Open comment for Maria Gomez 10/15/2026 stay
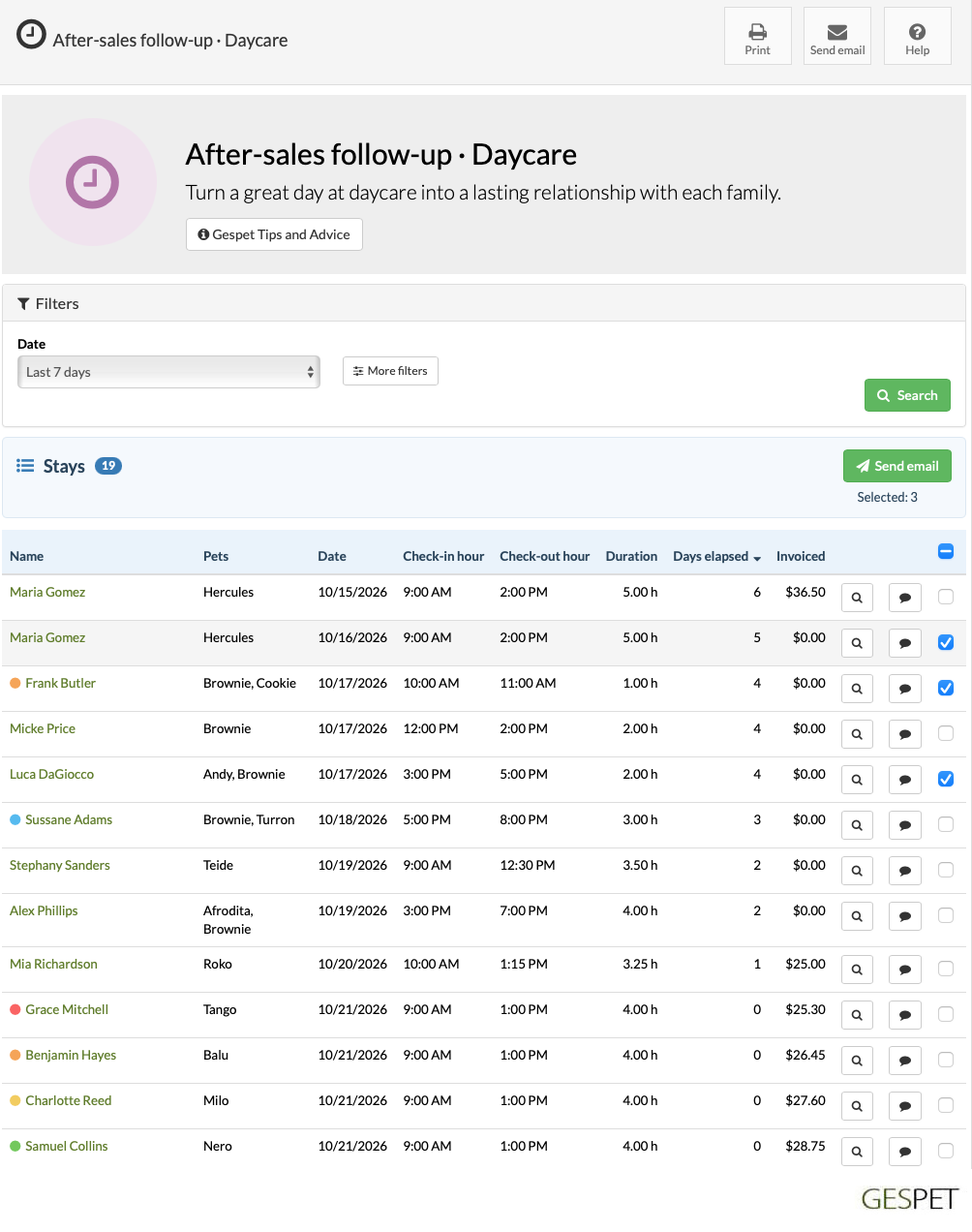The height and width of the screenshot is (1232, 972). tap(904, 598)
